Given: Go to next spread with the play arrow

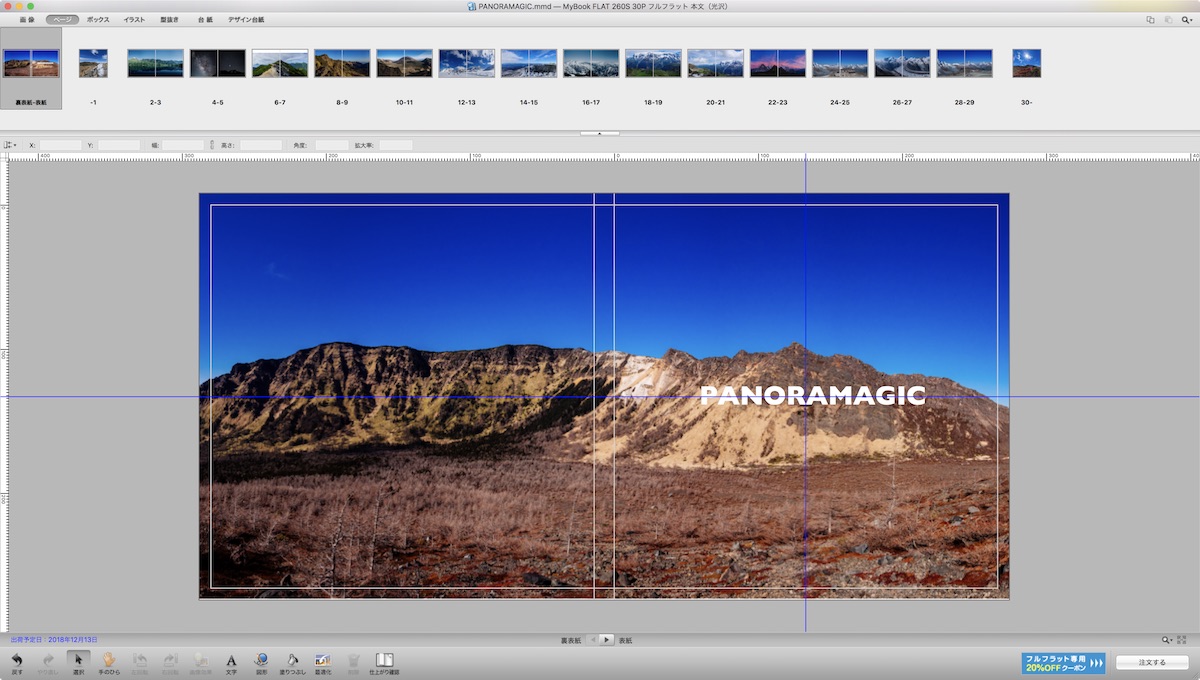Looking at the screenshot, I should pos(606,639).
